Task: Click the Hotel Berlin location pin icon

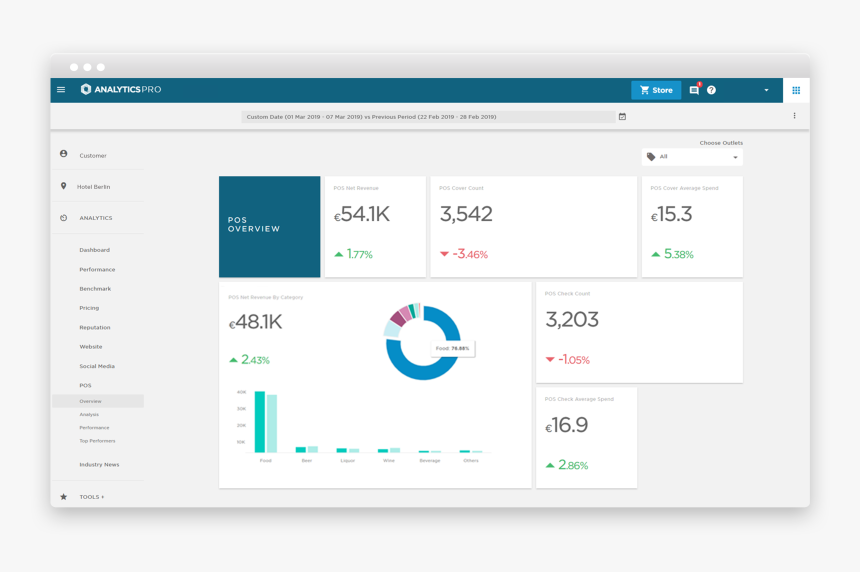Action: click(64, 186)
